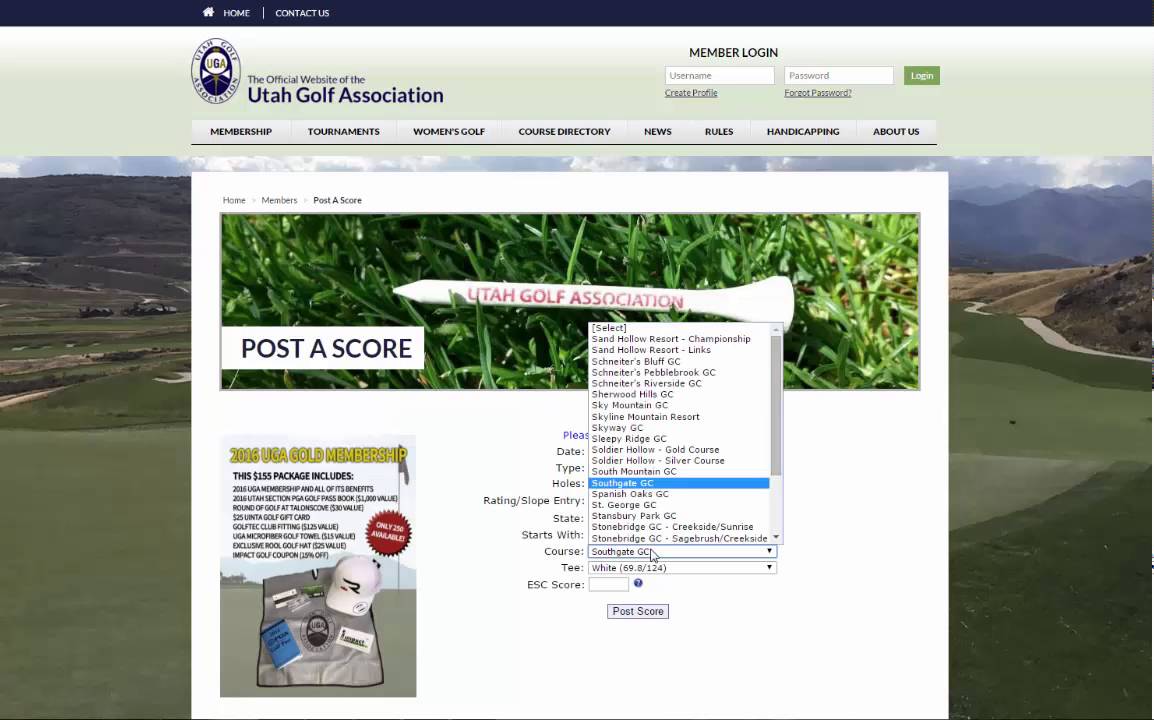Select Sand Hollow Resort - Links
Screen dimensions: 1154x720
click(679, 350)
